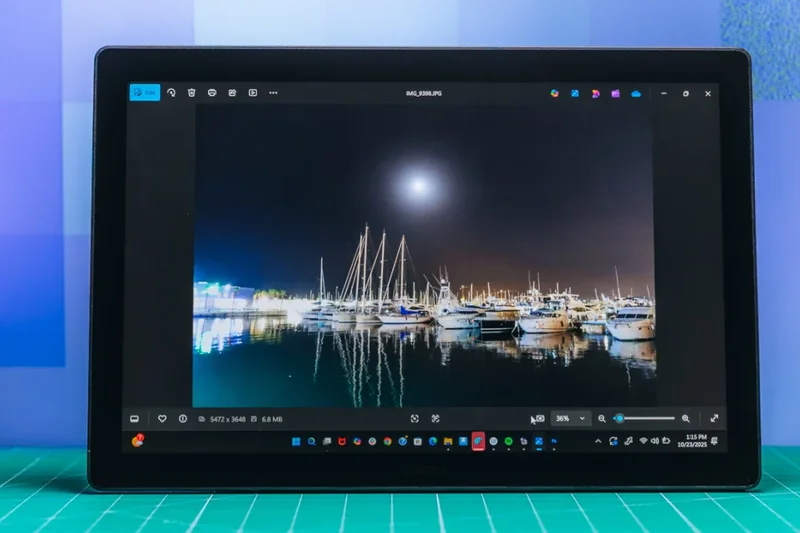The image size is (800, 533).
Task: Open the widgets icon with badge 7
Action: tap(137, 441)
